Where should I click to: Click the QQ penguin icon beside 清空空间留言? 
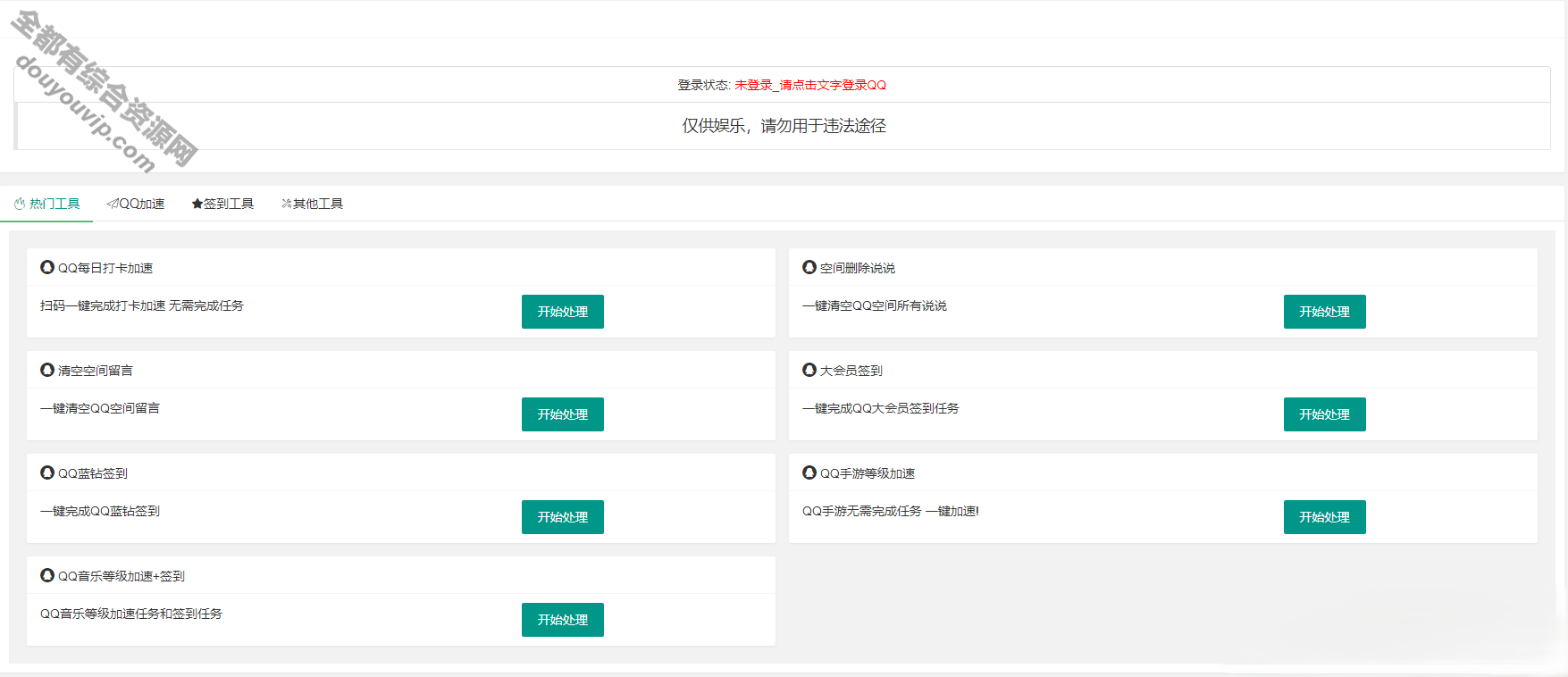coord(47,370)
